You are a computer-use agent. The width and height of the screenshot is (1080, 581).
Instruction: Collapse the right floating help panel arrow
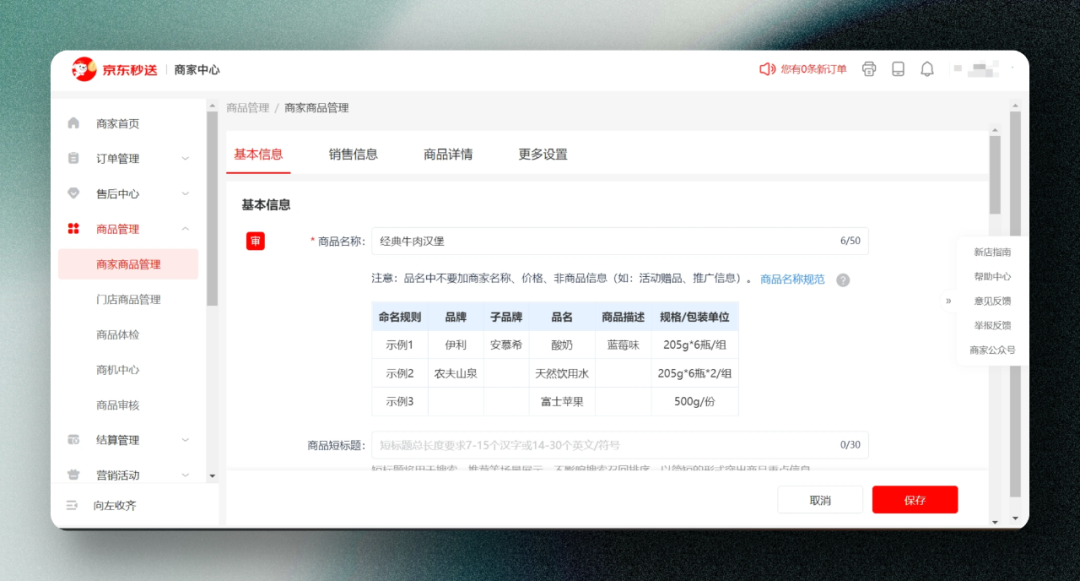click(x=948, y=301)
